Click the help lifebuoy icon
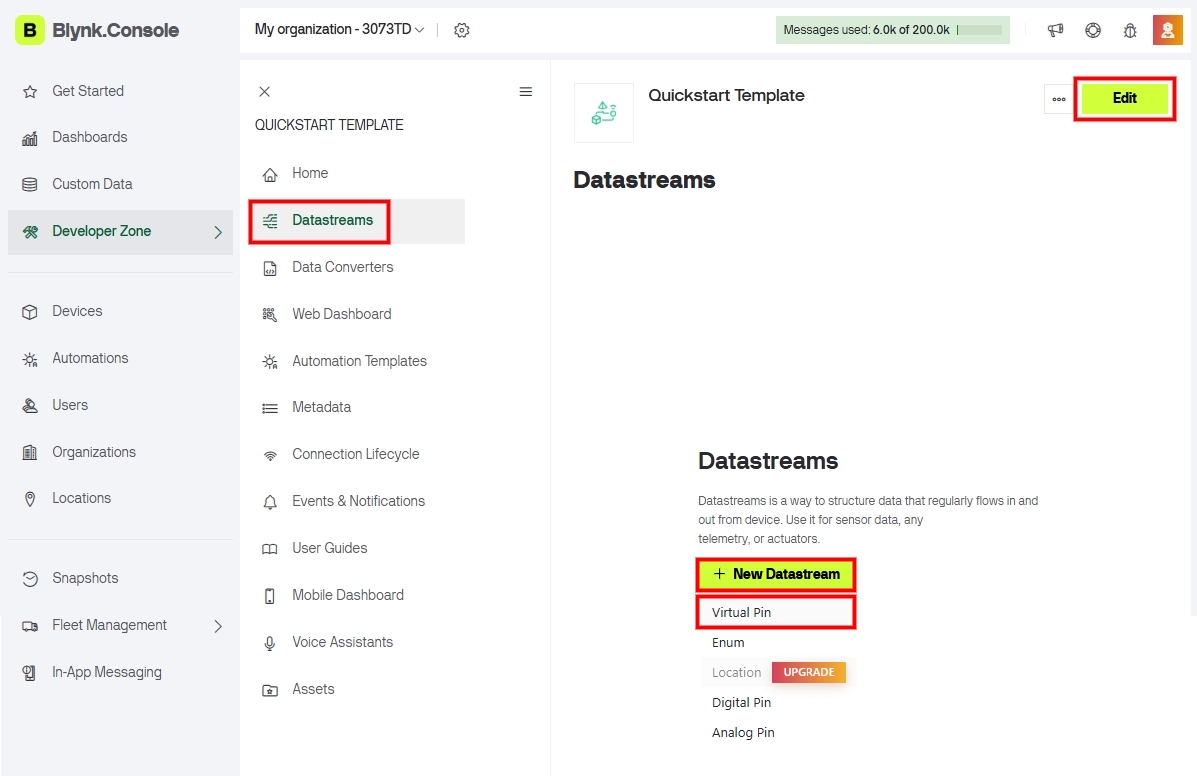Screen dimensions: 1197x776 point(1093,30)
